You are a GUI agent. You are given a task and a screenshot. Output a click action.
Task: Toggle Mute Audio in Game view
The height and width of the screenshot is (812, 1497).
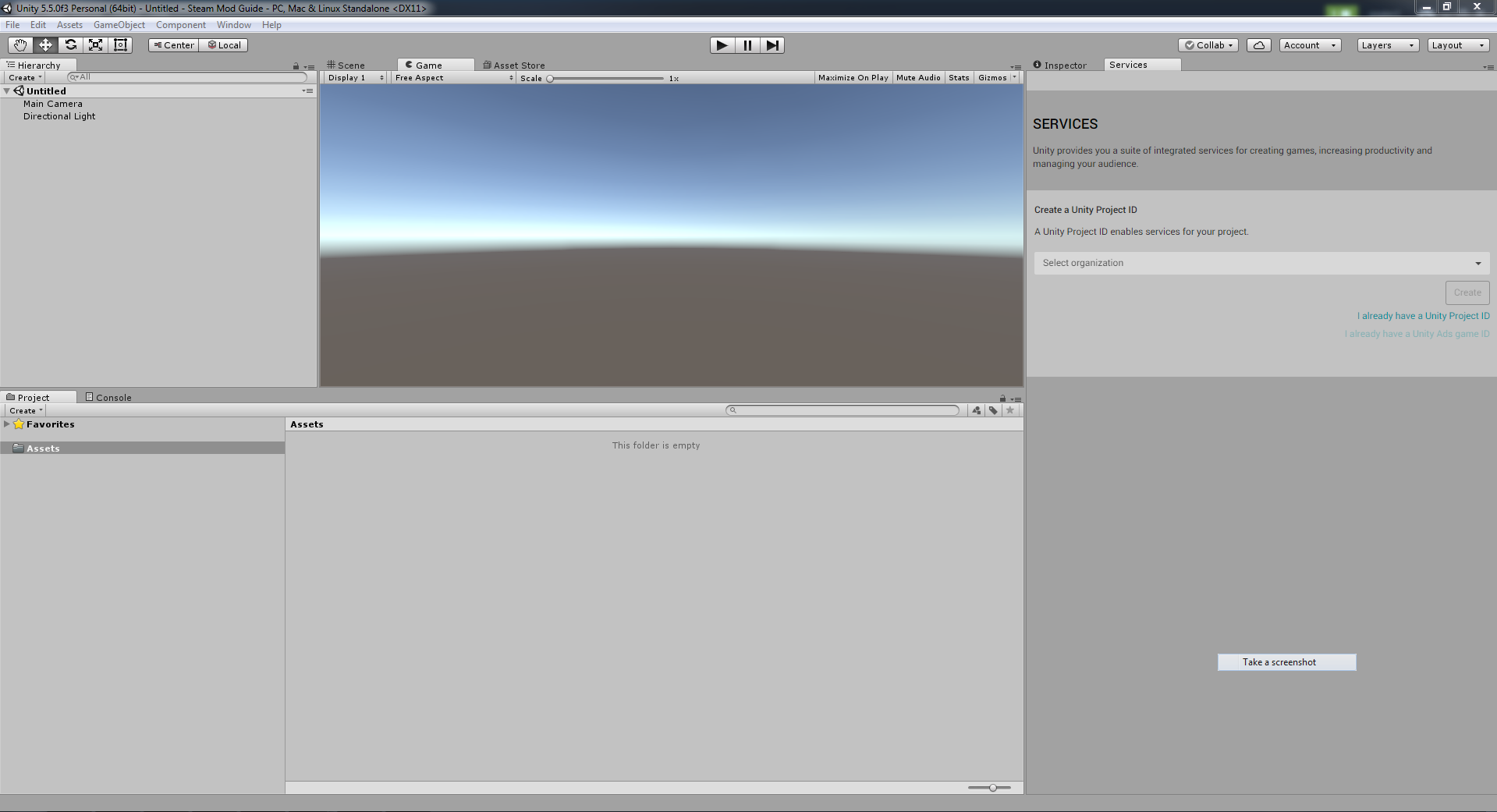pos(918,78)
